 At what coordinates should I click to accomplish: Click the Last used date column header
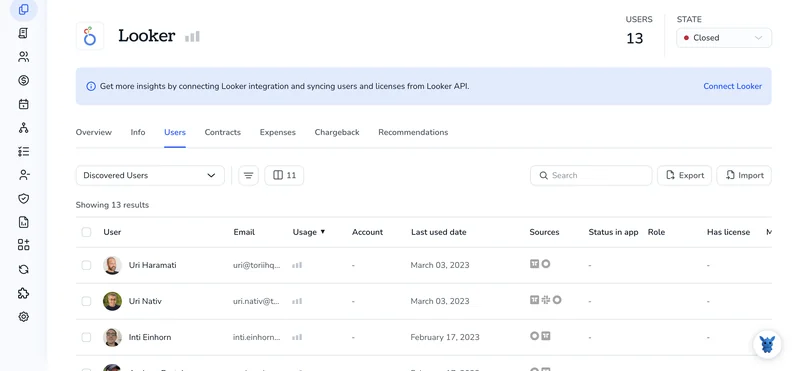439,232
